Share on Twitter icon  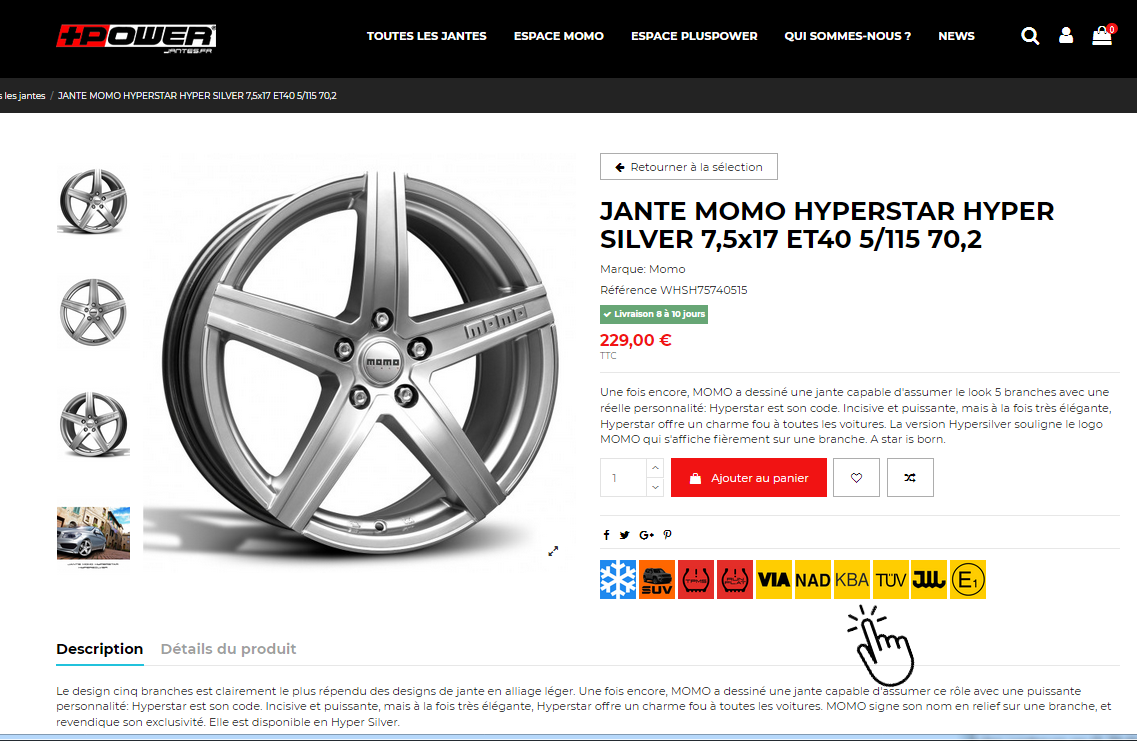[624, 535]
